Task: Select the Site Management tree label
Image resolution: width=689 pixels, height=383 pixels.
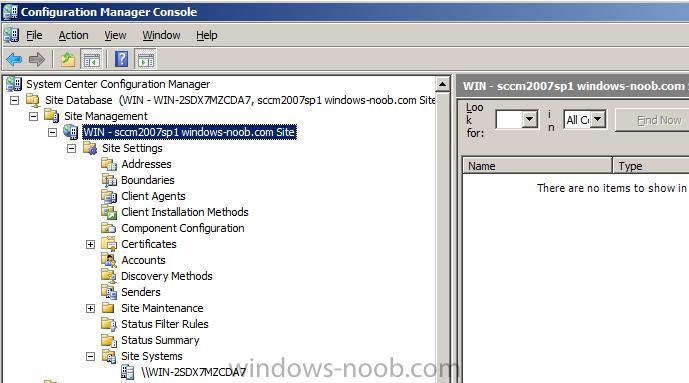Action: pyautogui.click(x=106, y=116)
